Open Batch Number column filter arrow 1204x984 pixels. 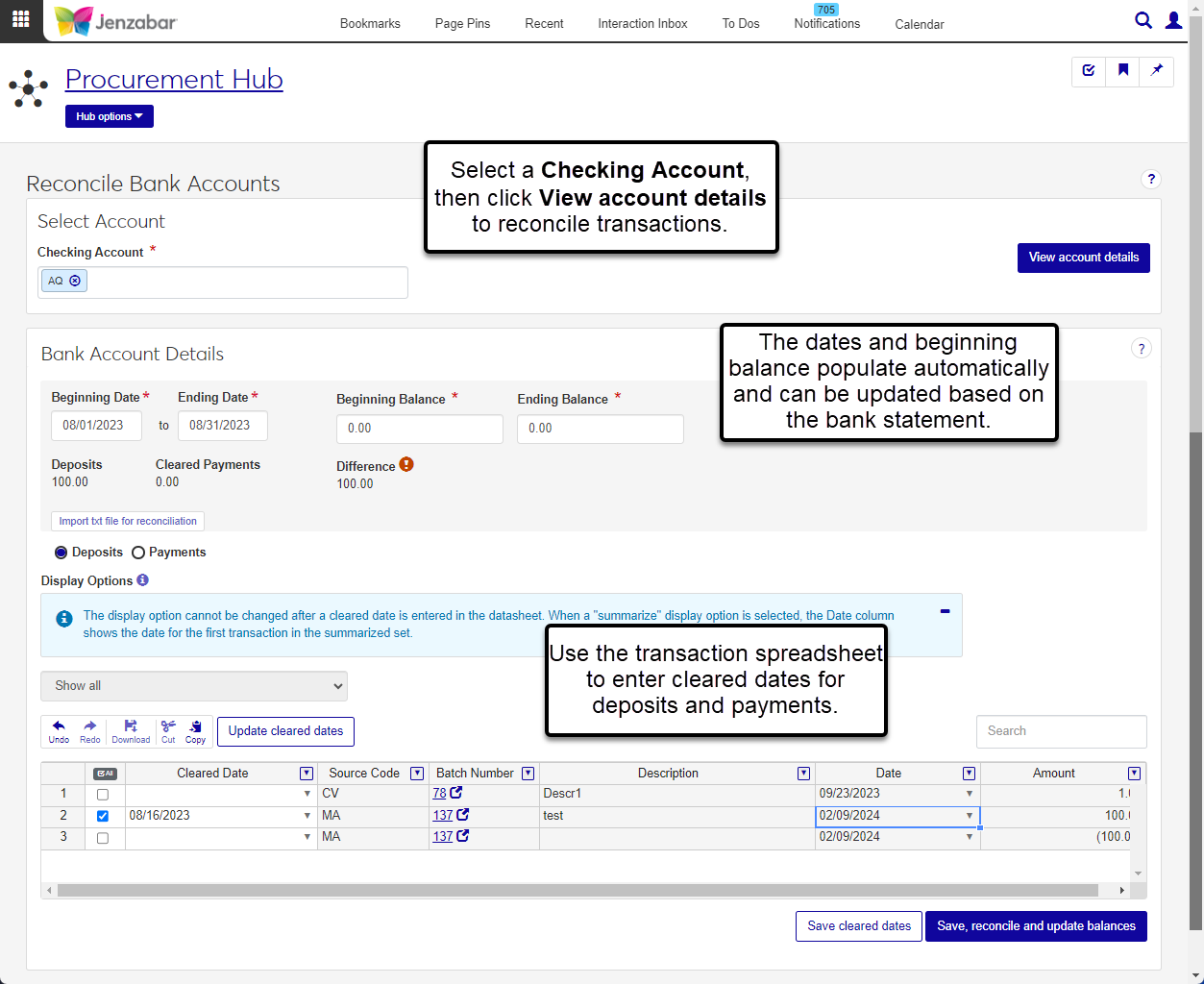coord(528,774)
